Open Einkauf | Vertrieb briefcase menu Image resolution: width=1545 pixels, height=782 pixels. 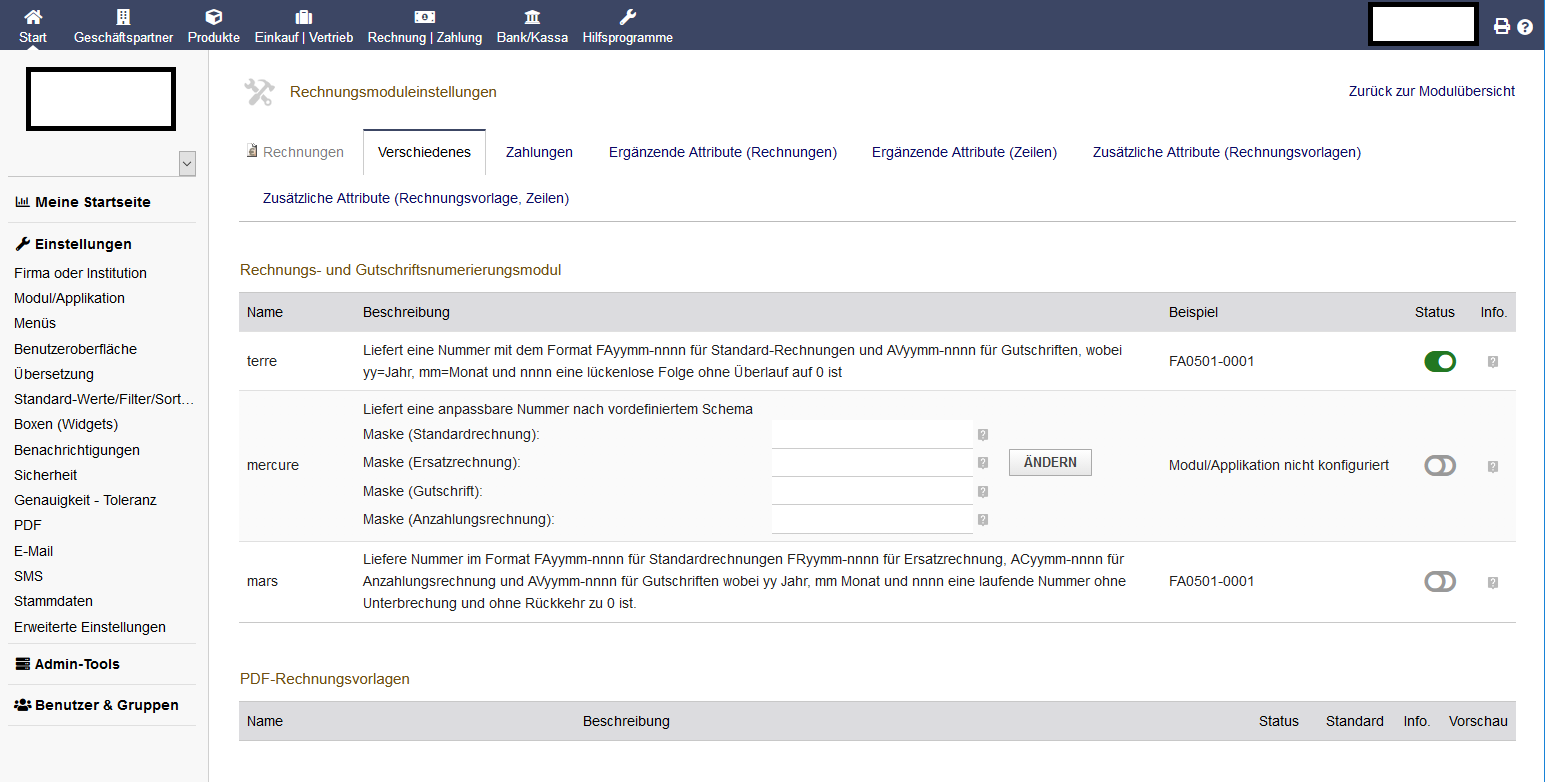pos(304,17)
